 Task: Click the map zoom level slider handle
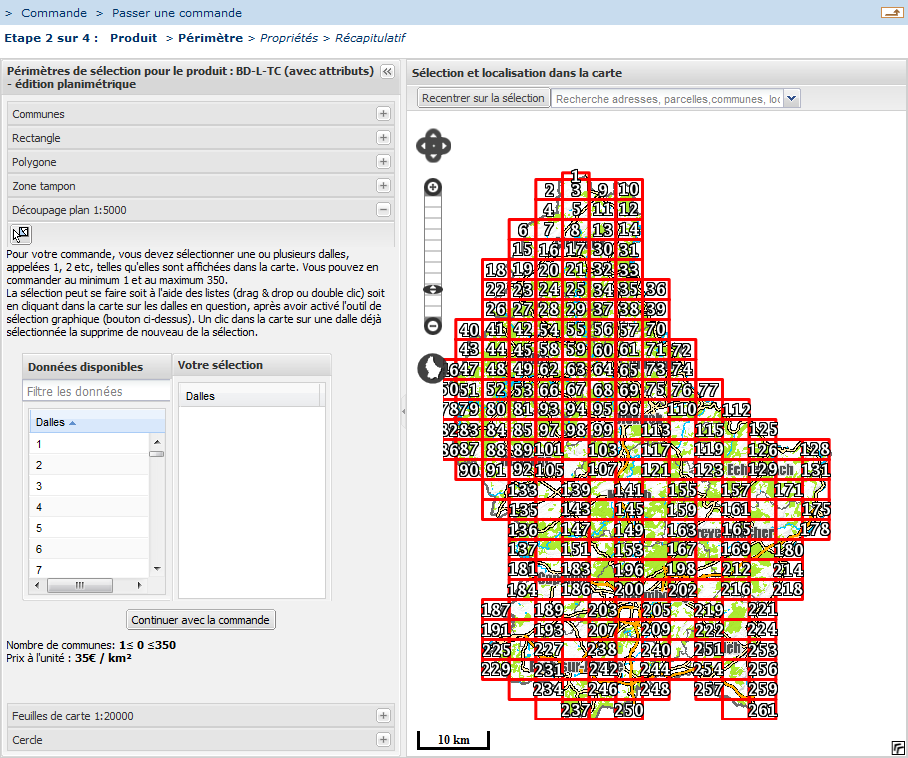tap(433, 289)
